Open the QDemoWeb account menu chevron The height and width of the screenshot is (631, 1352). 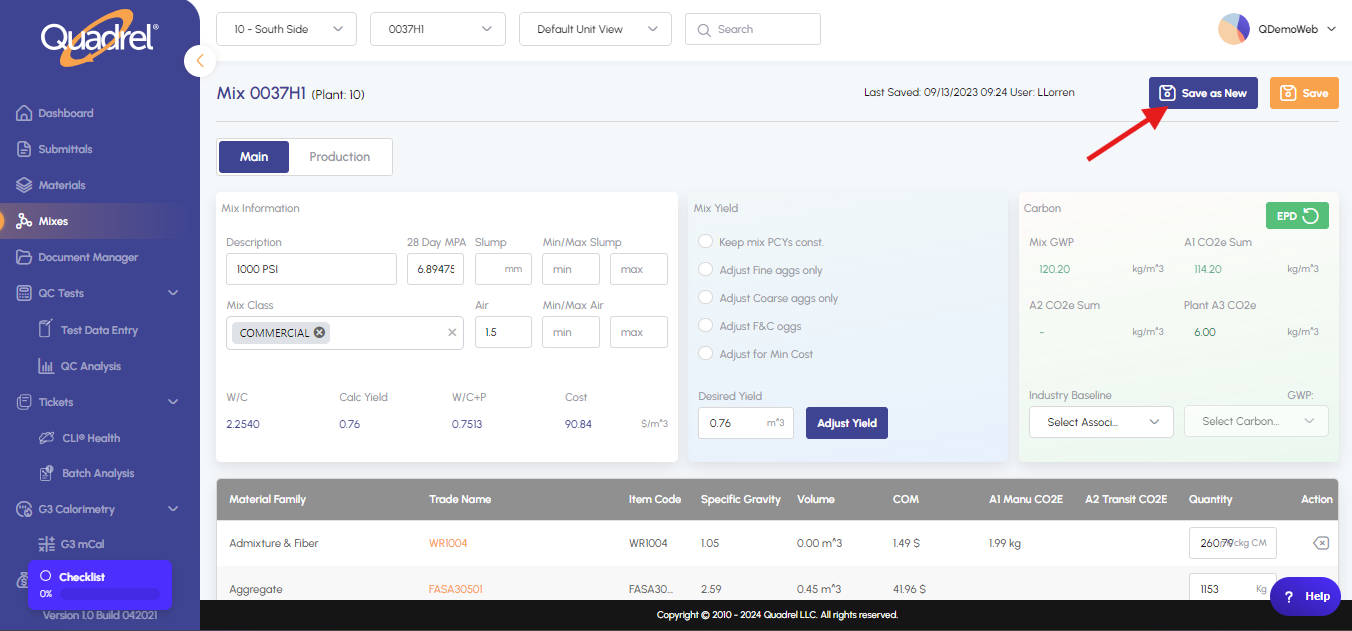1331,30
